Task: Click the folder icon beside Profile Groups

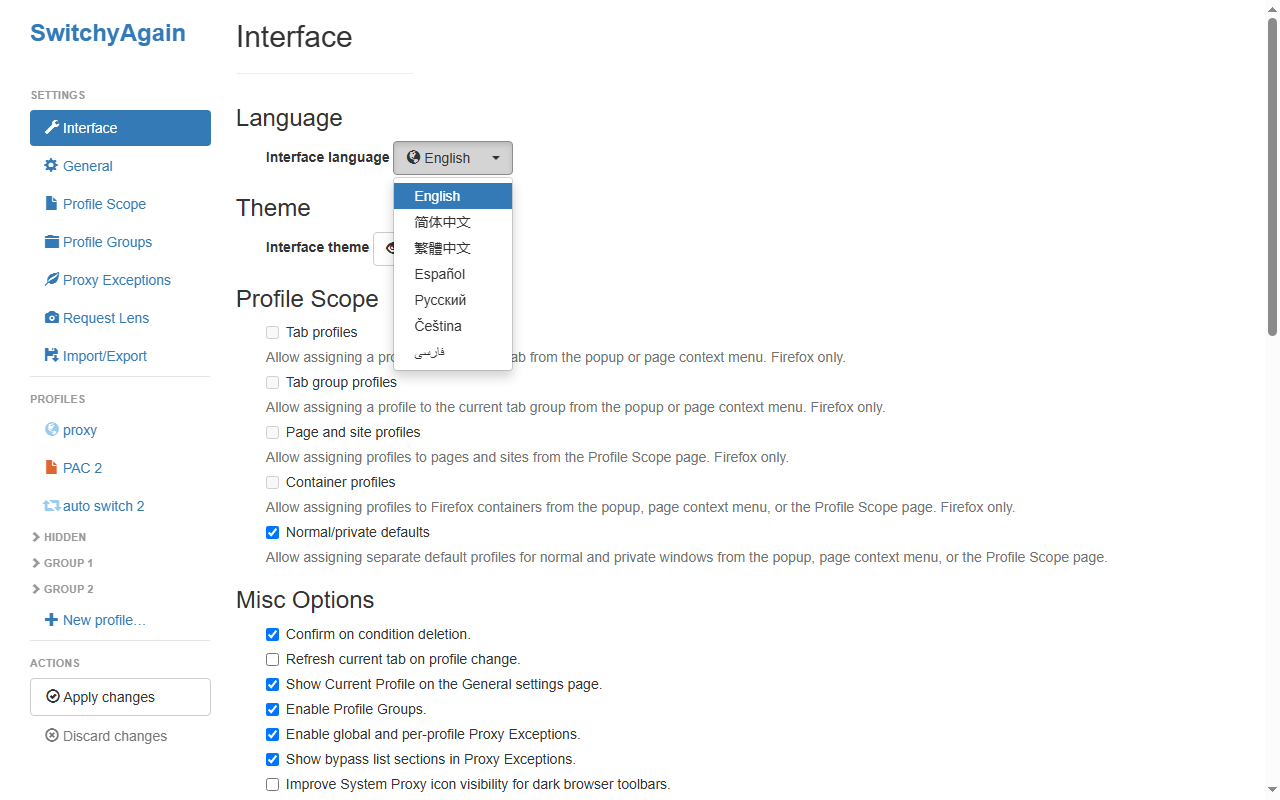Action: click(x=51, y=242)
